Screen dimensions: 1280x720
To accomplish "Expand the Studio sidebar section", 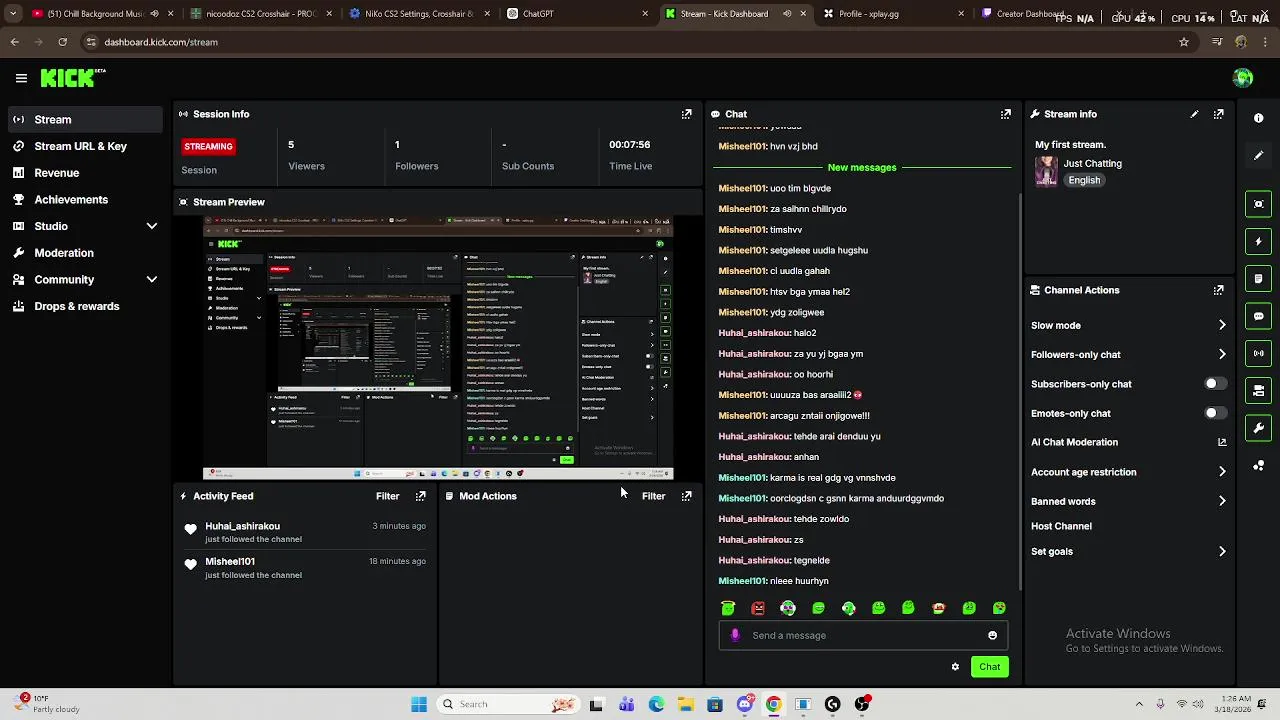I will pyautogui.click(x=152, y=226).
